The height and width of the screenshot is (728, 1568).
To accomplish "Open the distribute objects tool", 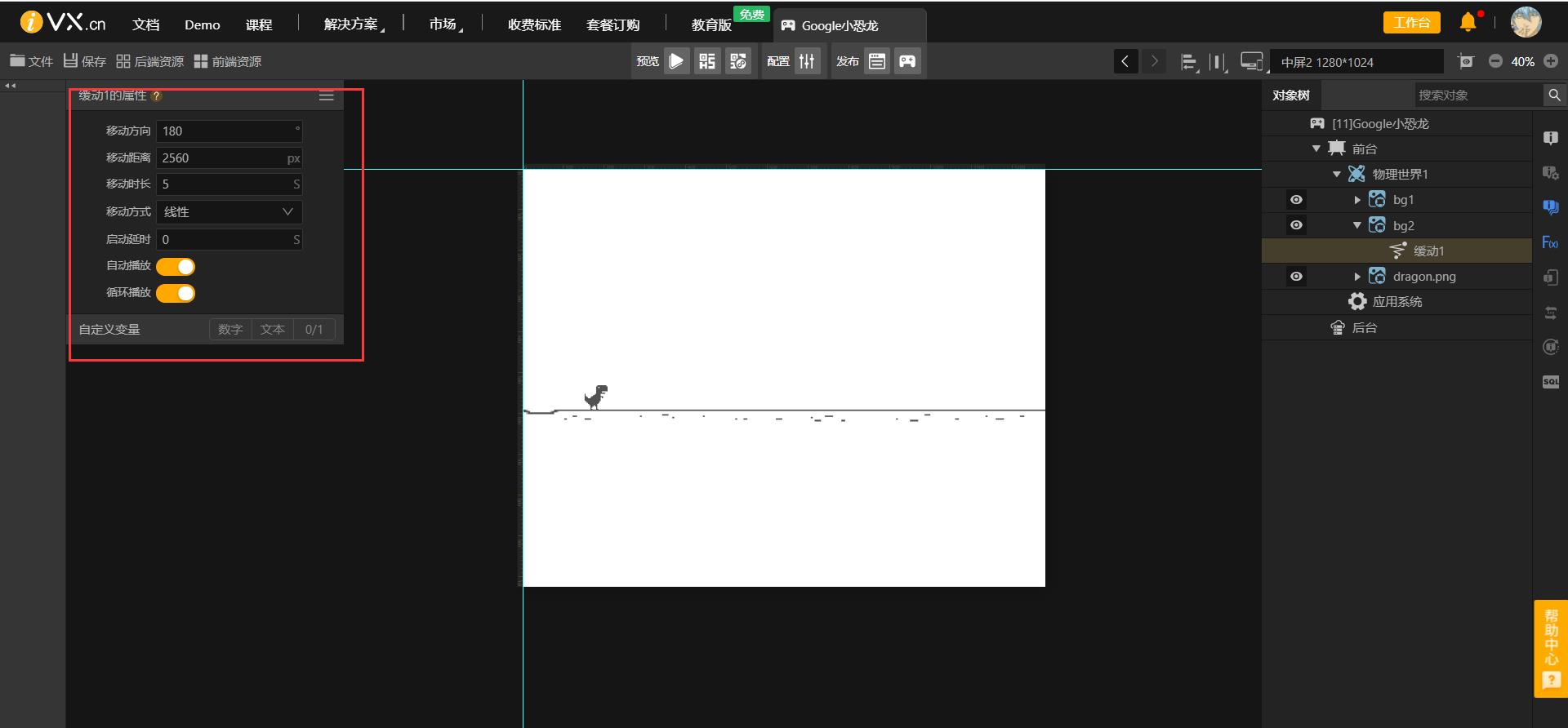I will tap(1218, 62).
